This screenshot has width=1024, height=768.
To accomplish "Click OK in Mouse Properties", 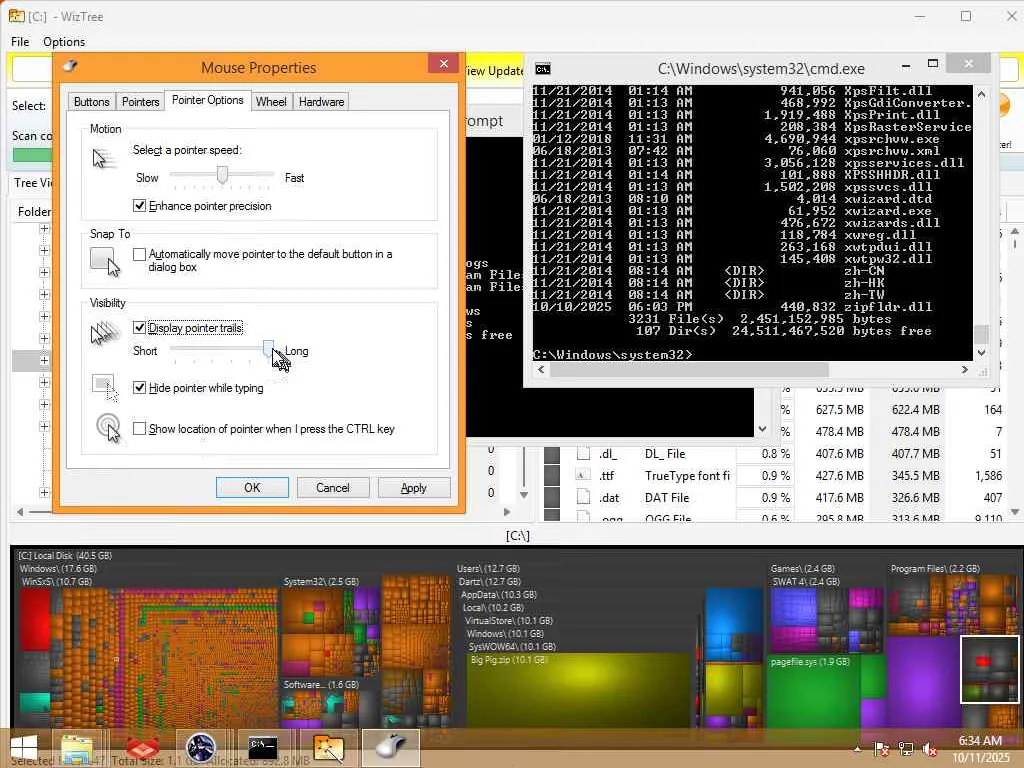I will 252,487.
